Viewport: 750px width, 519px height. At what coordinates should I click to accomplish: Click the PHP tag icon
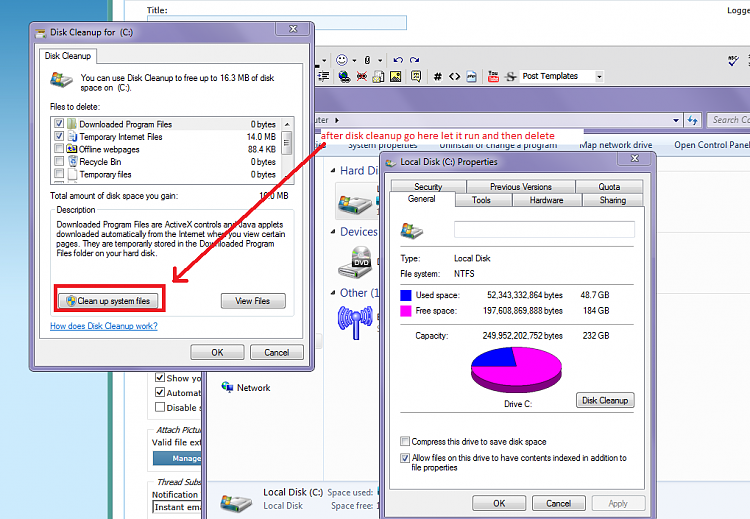[x=472, y=76]
